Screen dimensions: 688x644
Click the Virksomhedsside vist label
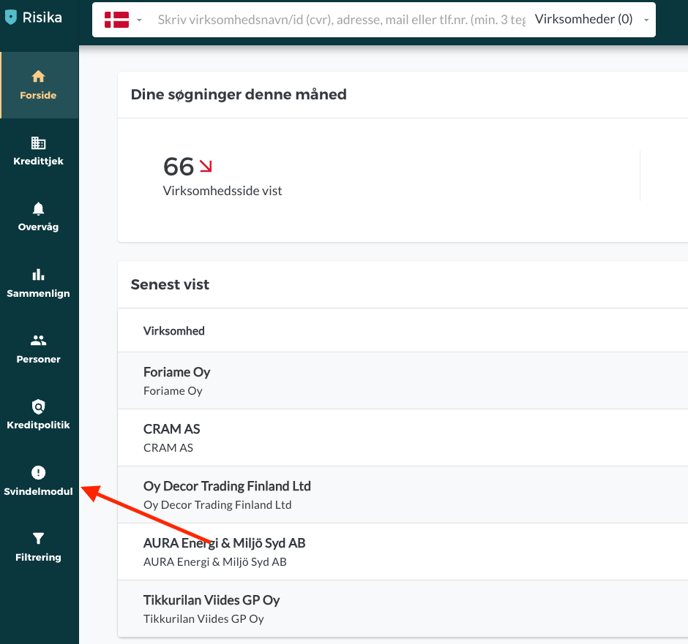pos(222,191)
